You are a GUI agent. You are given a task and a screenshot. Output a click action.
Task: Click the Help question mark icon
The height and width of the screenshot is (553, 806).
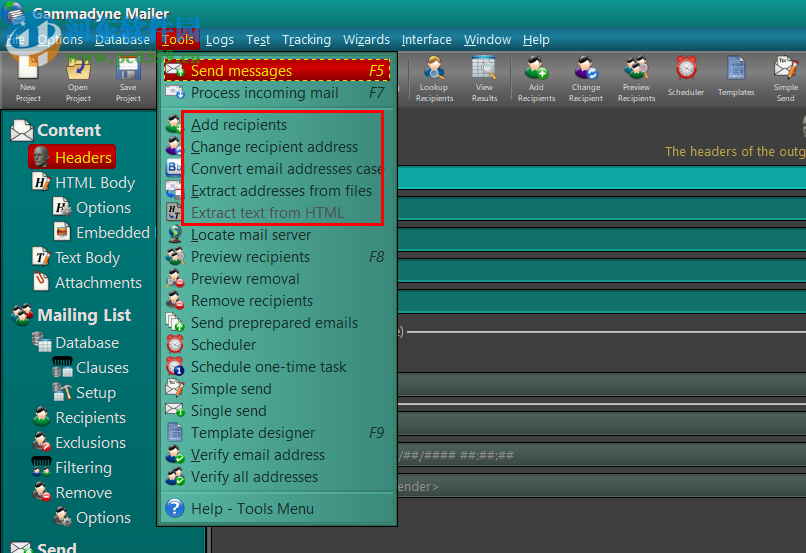(x=175, y=508)
